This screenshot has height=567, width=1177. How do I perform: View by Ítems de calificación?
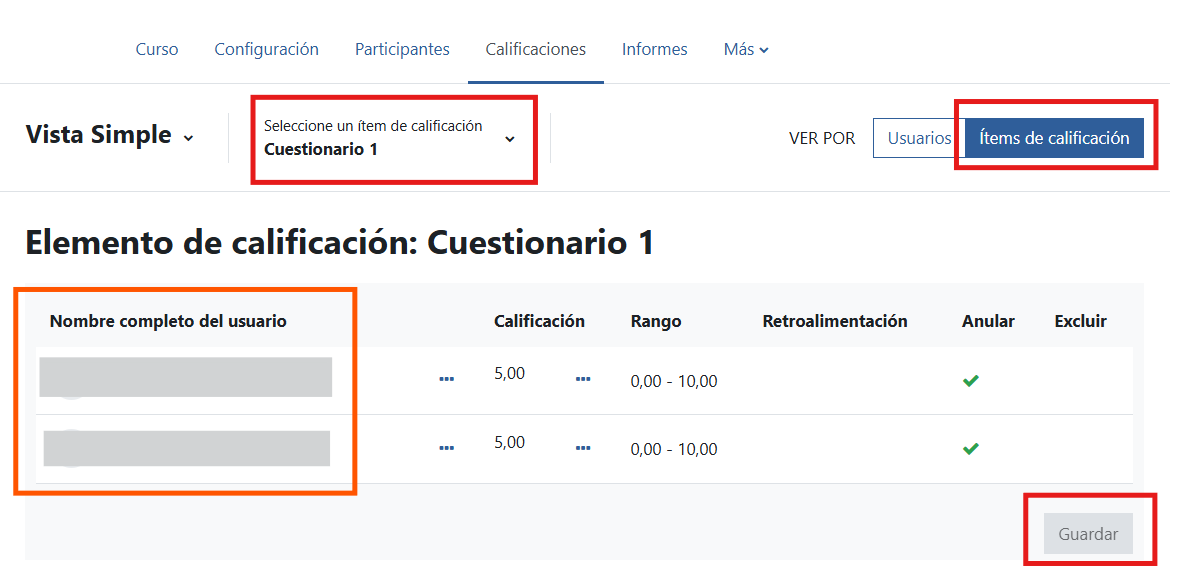tap(1054, 138)
